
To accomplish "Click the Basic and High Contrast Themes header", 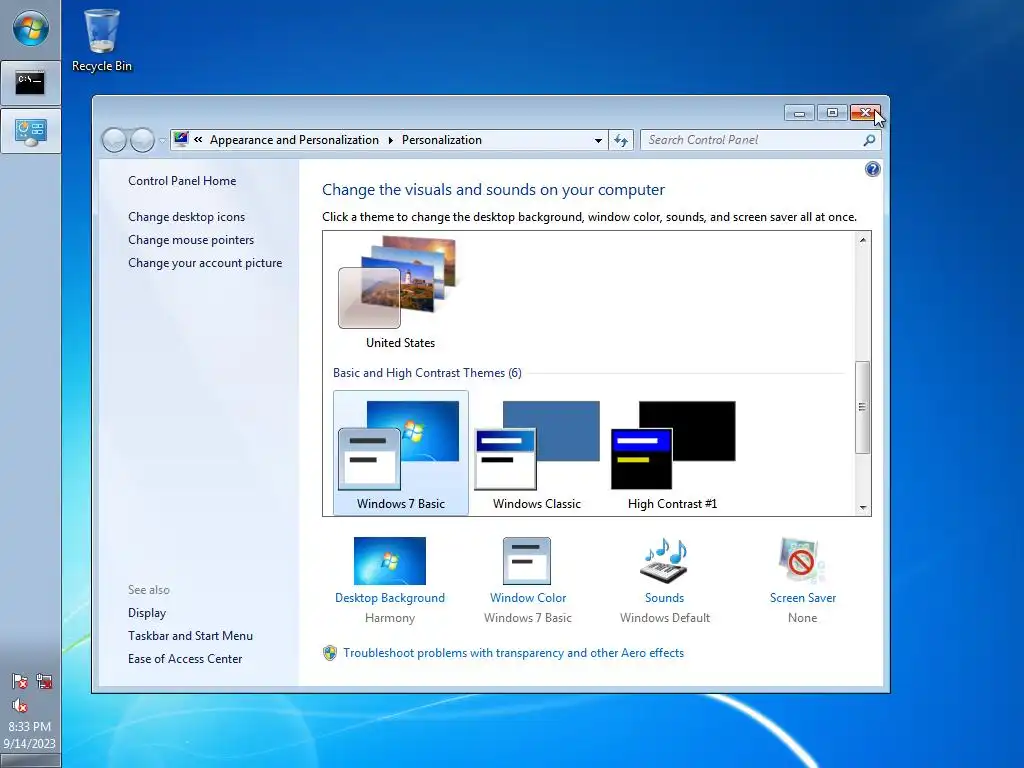I will point(427,373).
